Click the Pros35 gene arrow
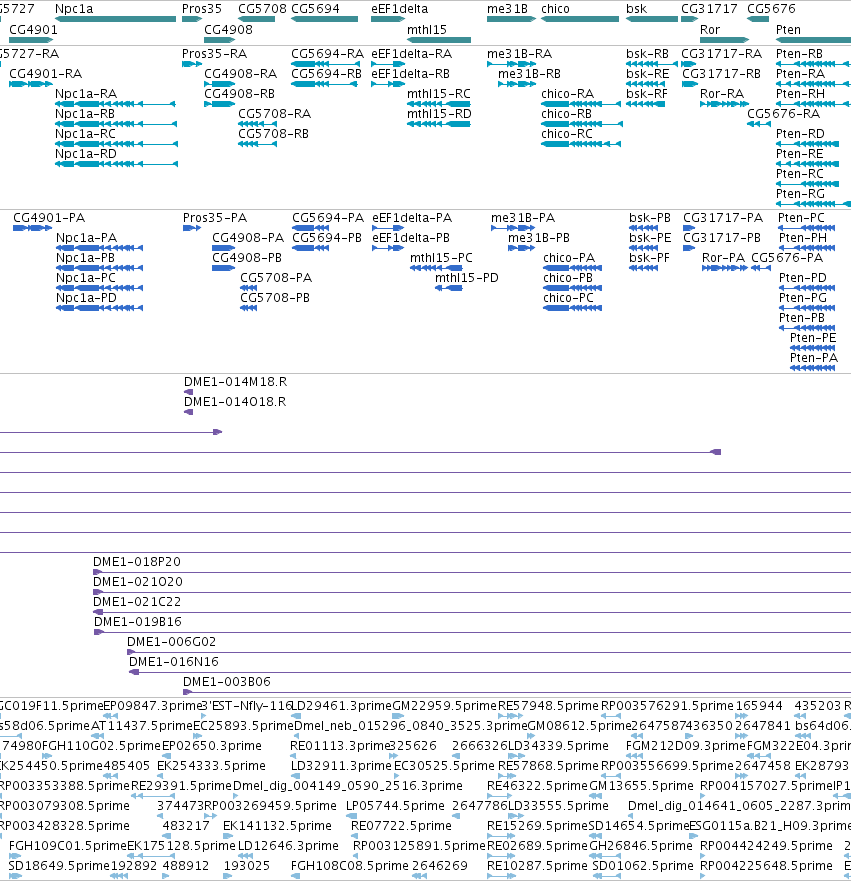Screen dimensions: 851x881 [x=192, y=19]
